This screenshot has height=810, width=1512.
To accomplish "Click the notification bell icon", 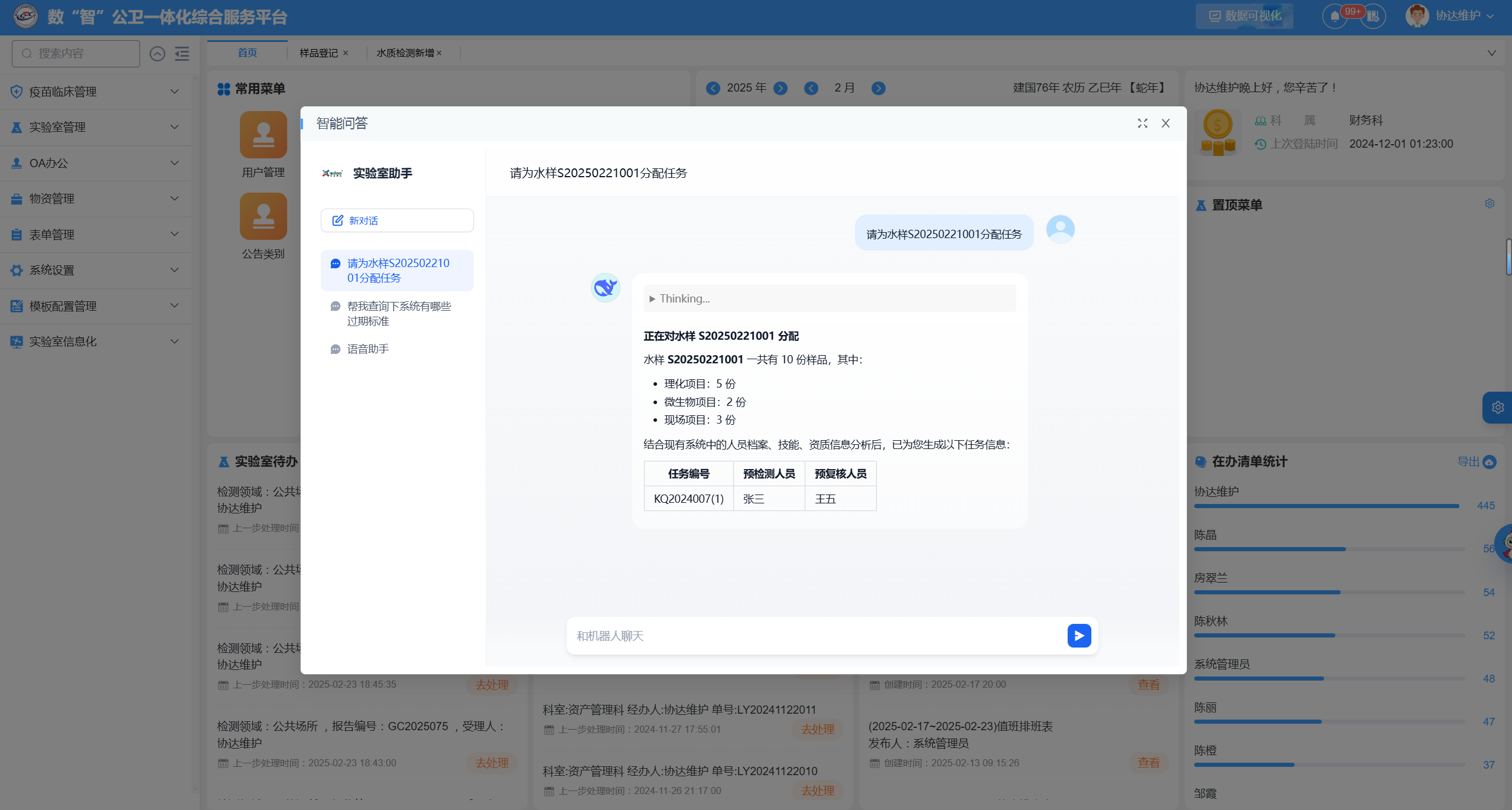I will point(1335,17).
